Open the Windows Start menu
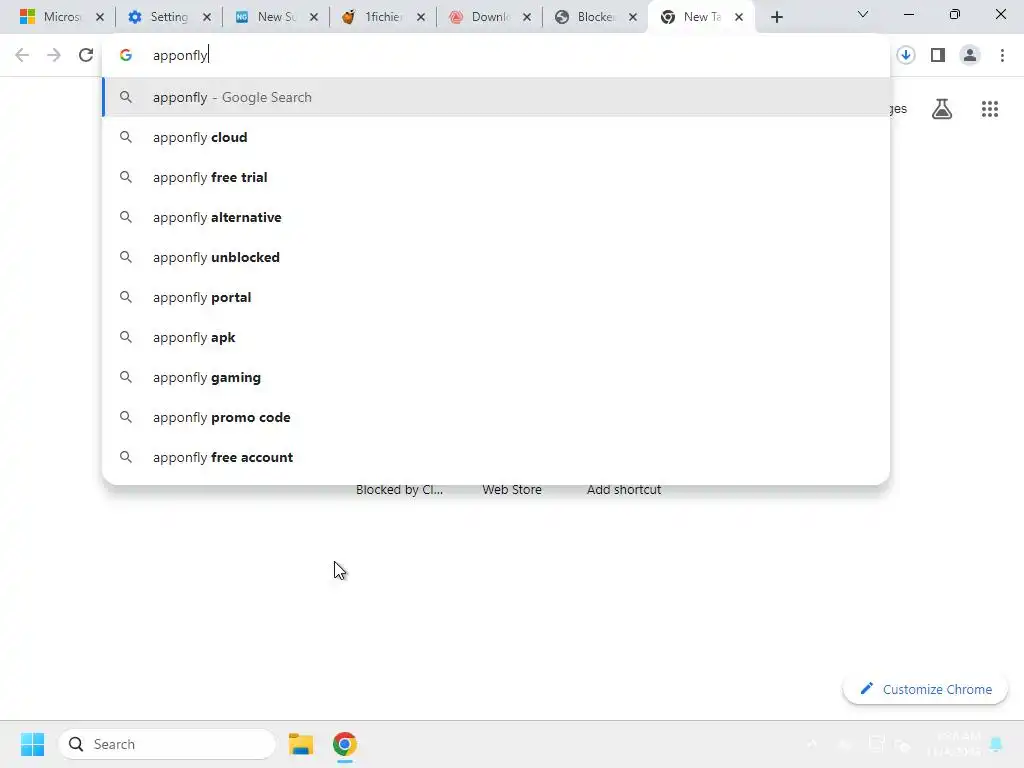This screenshot has width=1024, height=768. (32, 744)
